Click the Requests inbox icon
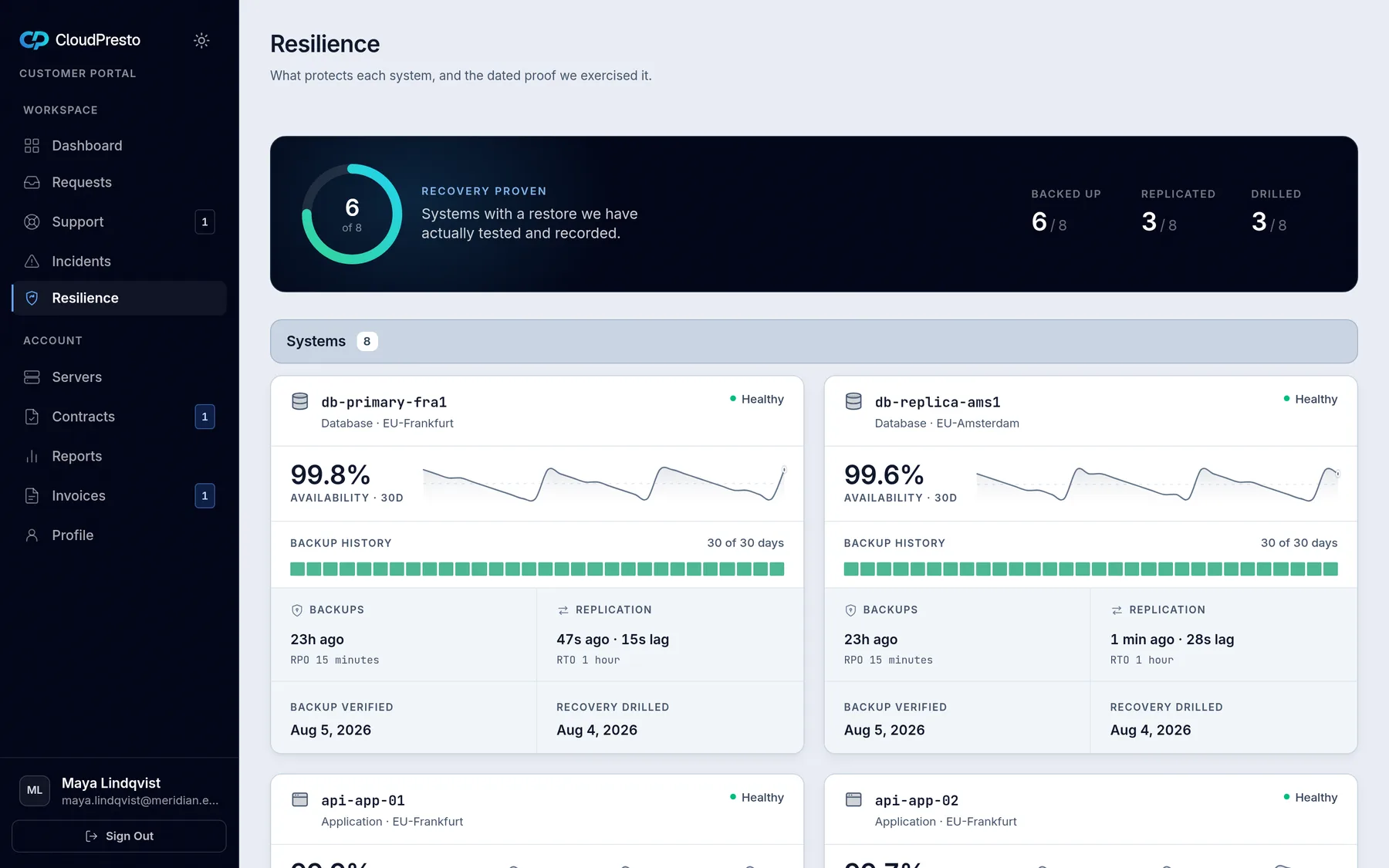Viewport: 1389px width, 868px height. point(32,182)
